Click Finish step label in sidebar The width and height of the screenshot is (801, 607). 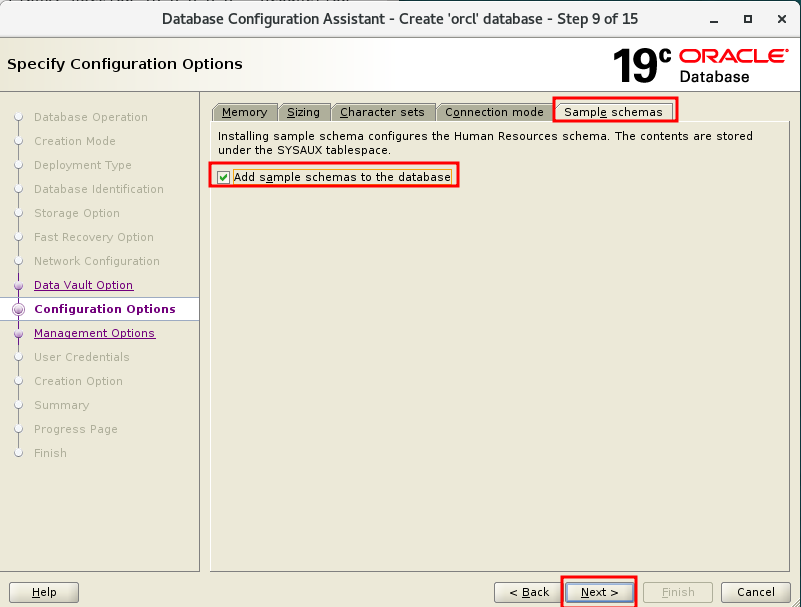50,453
